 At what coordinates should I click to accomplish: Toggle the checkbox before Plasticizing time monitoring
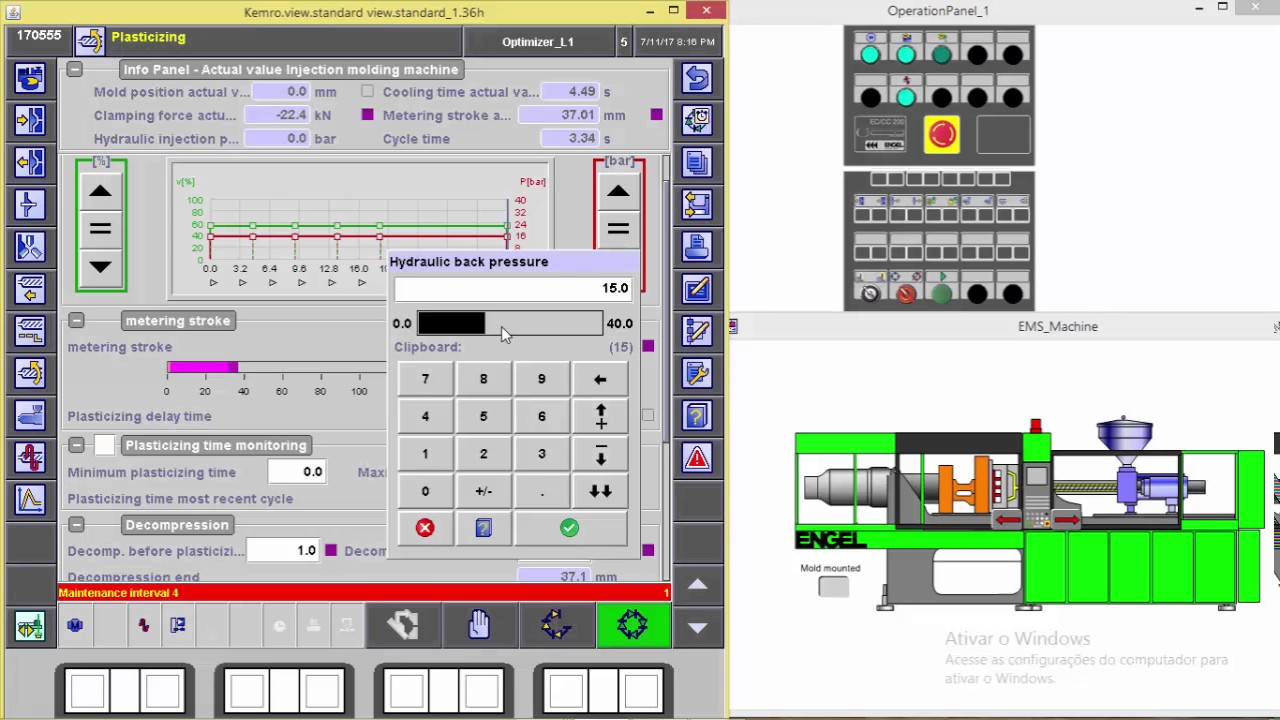105,445
